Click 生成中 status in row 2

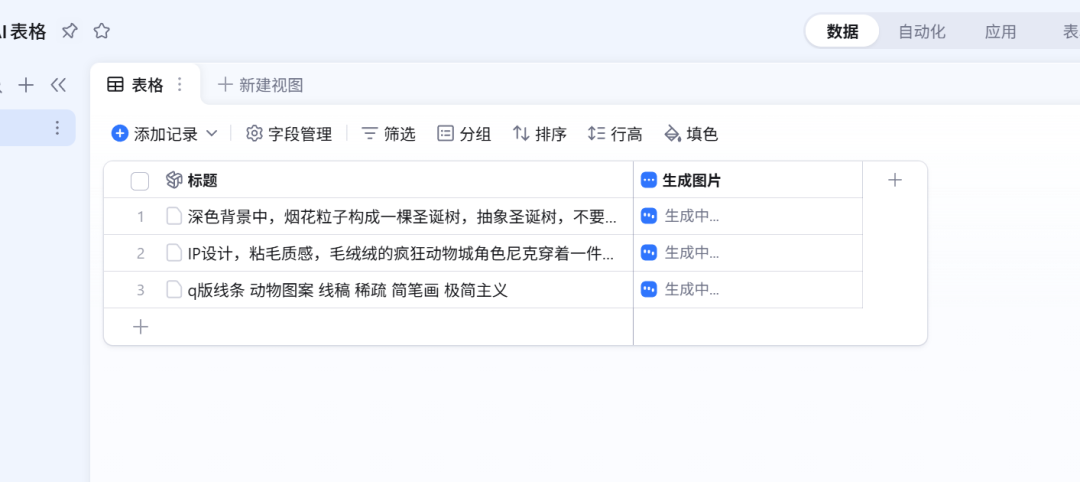[692, 253]
